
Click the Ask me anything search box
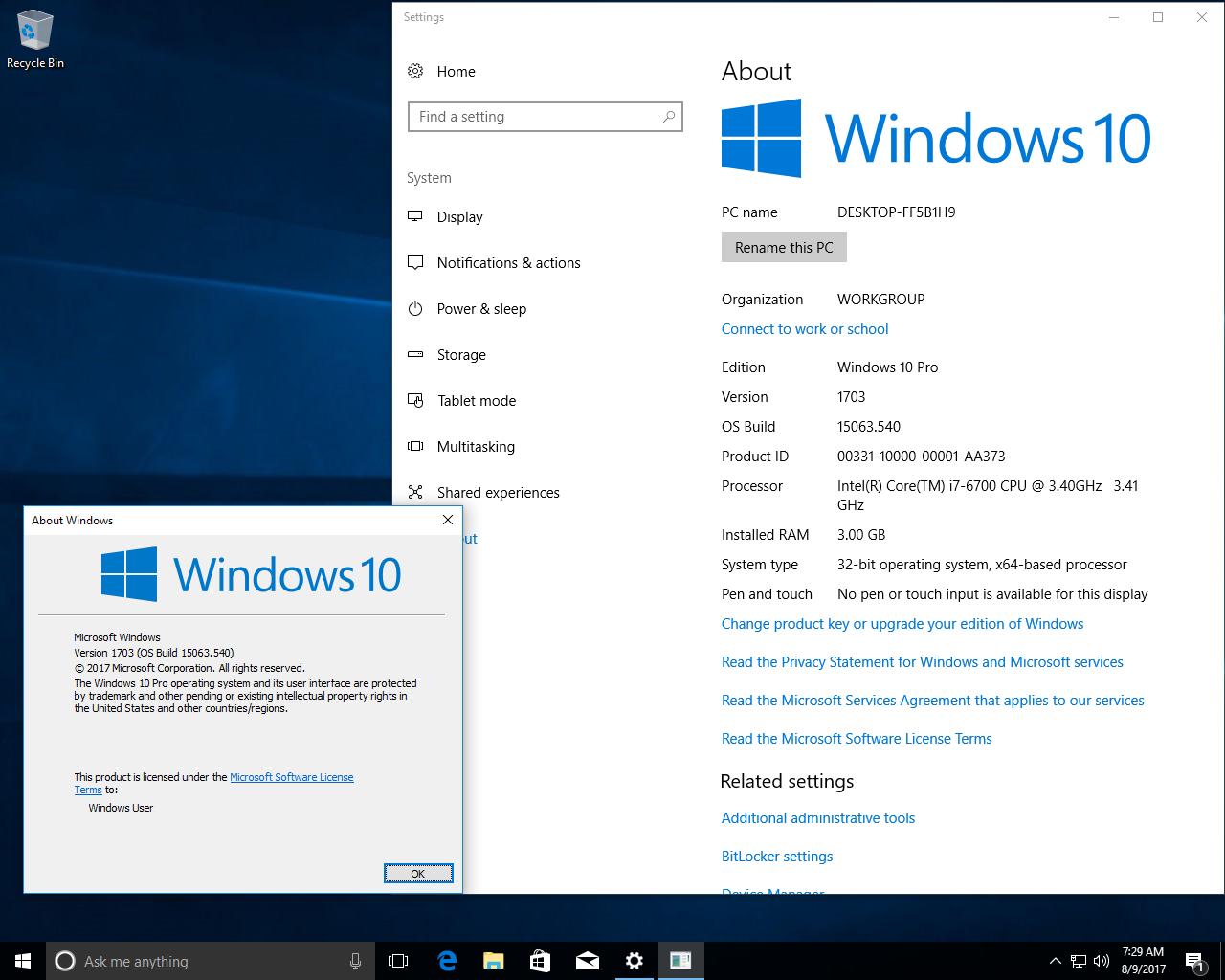click(x=211, y=961)
